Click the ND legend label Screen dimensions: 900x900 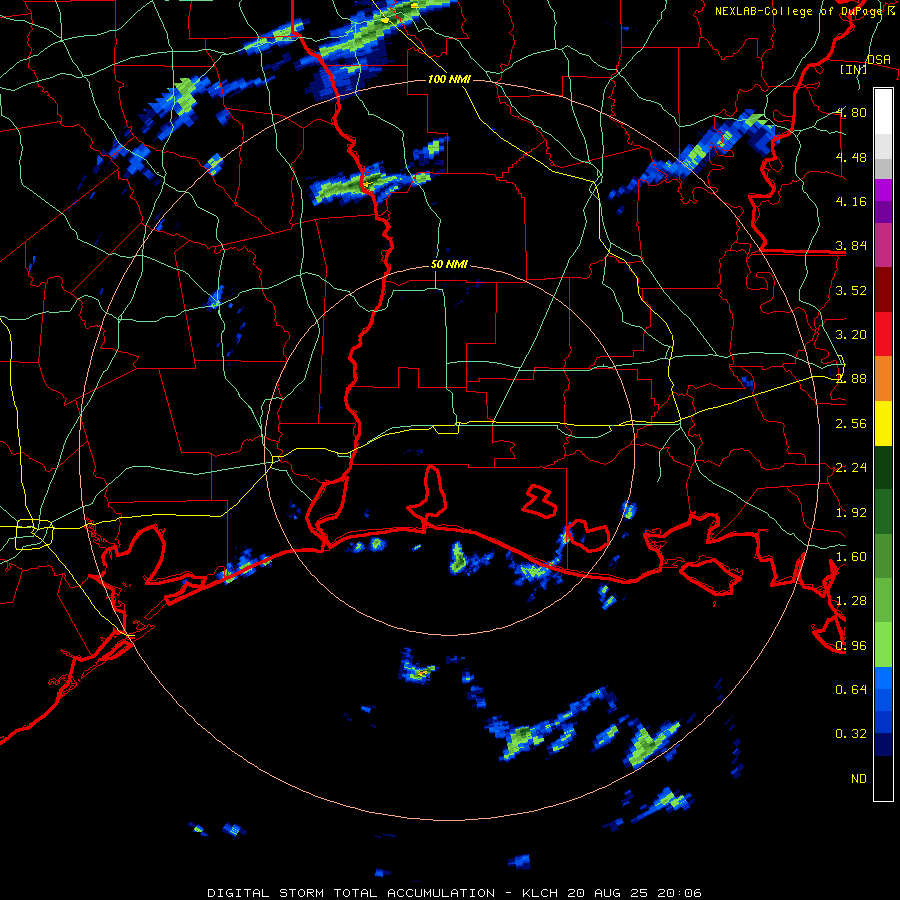(859, 778)
